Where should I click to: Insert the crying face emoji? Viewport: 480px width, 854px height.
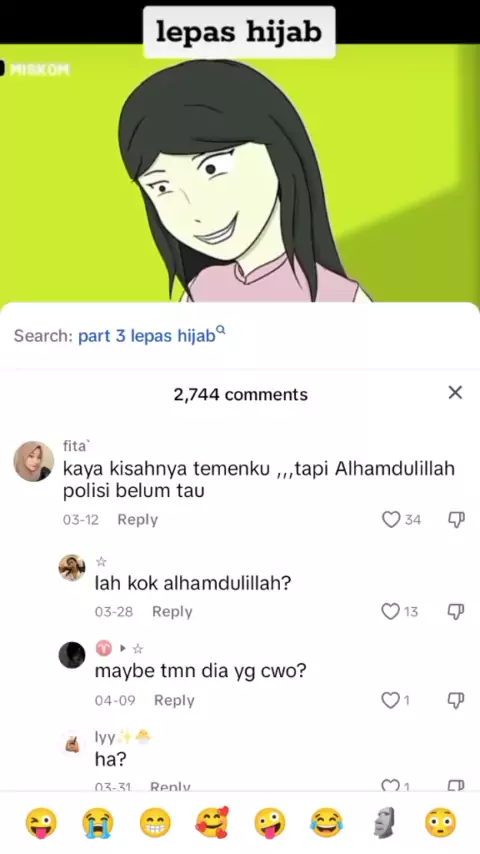coord(98,822)
